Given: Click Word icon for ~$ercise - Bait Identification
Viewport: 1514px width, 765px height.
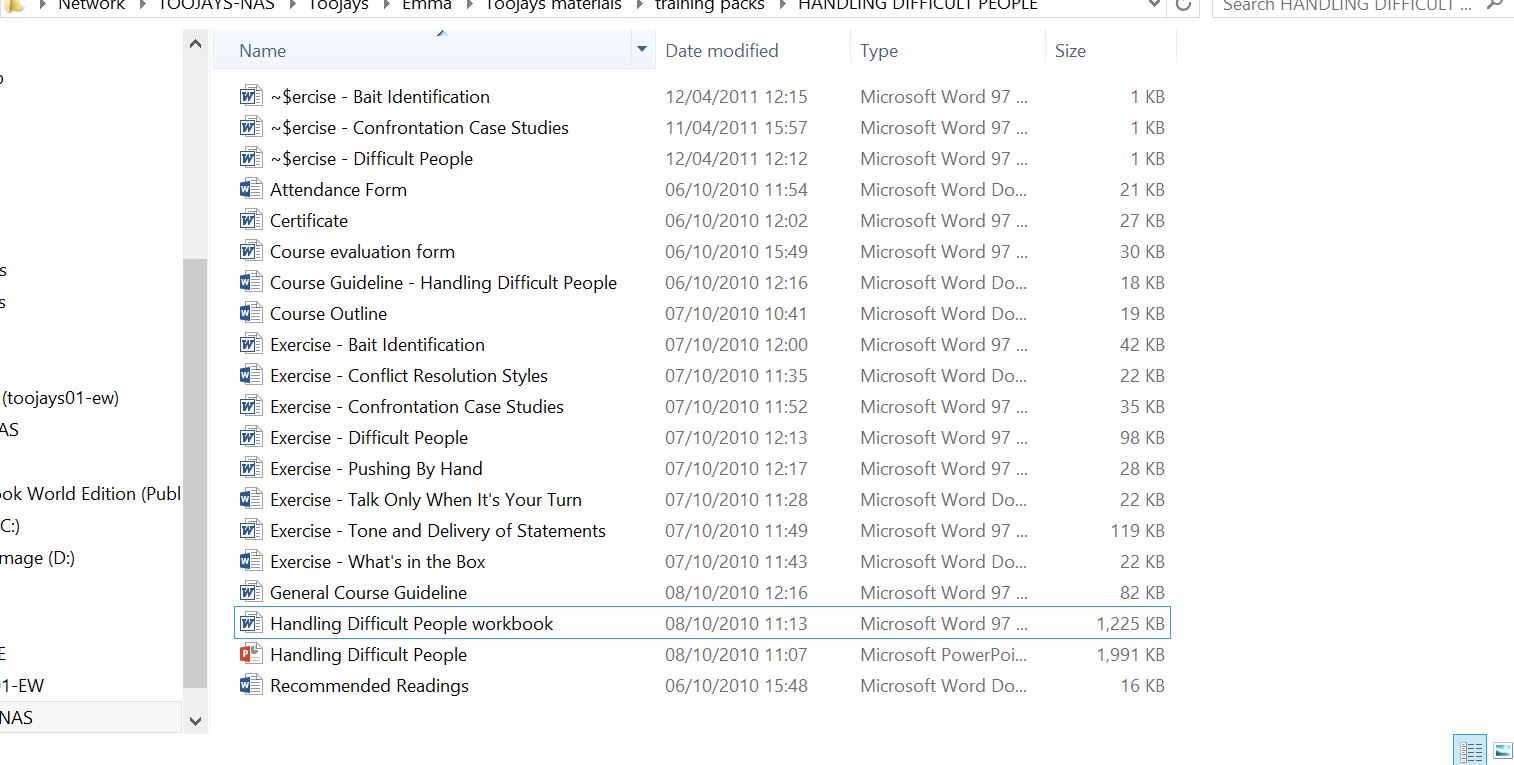Looking at the screenshot, I should coord(251,96).
